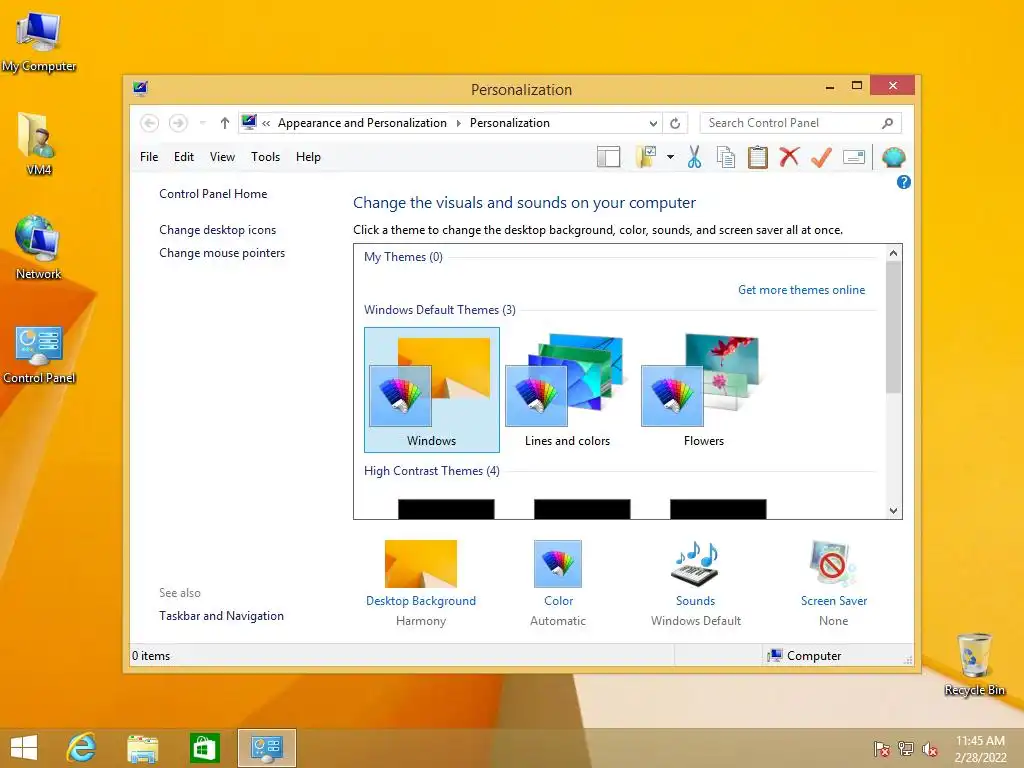Screen dimensions: 1024x768
Task: Open the View menu
Action: (x=222, y=157)
